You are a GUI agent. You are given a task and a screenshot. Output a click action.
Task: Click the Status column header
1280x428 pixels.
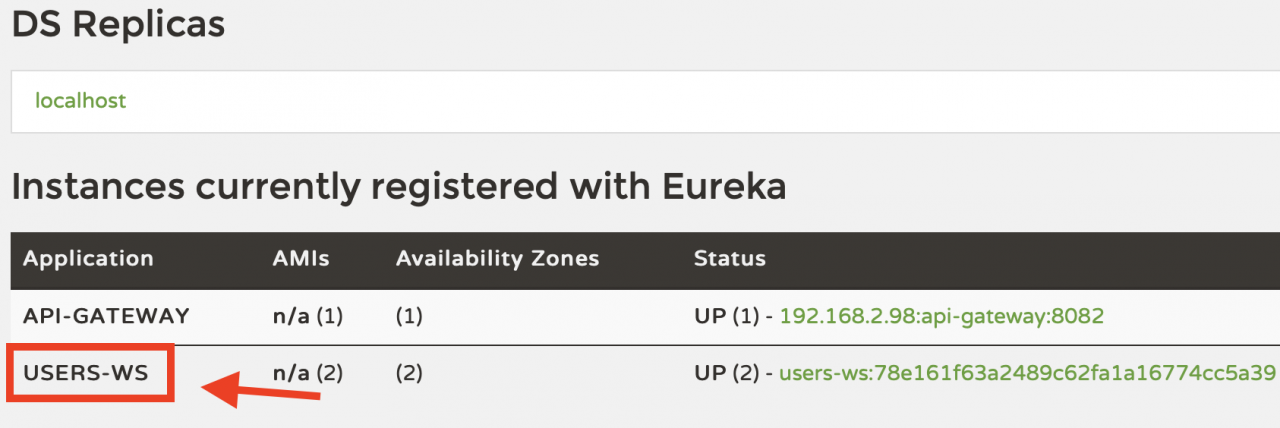729,259
